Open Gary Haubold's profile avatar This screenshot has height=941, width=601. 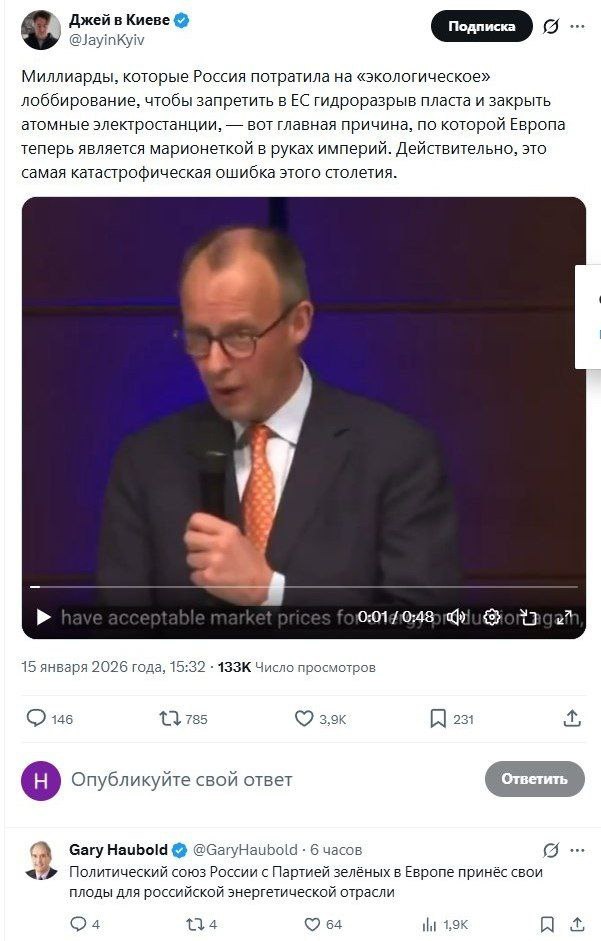click(x=41, y=860)
